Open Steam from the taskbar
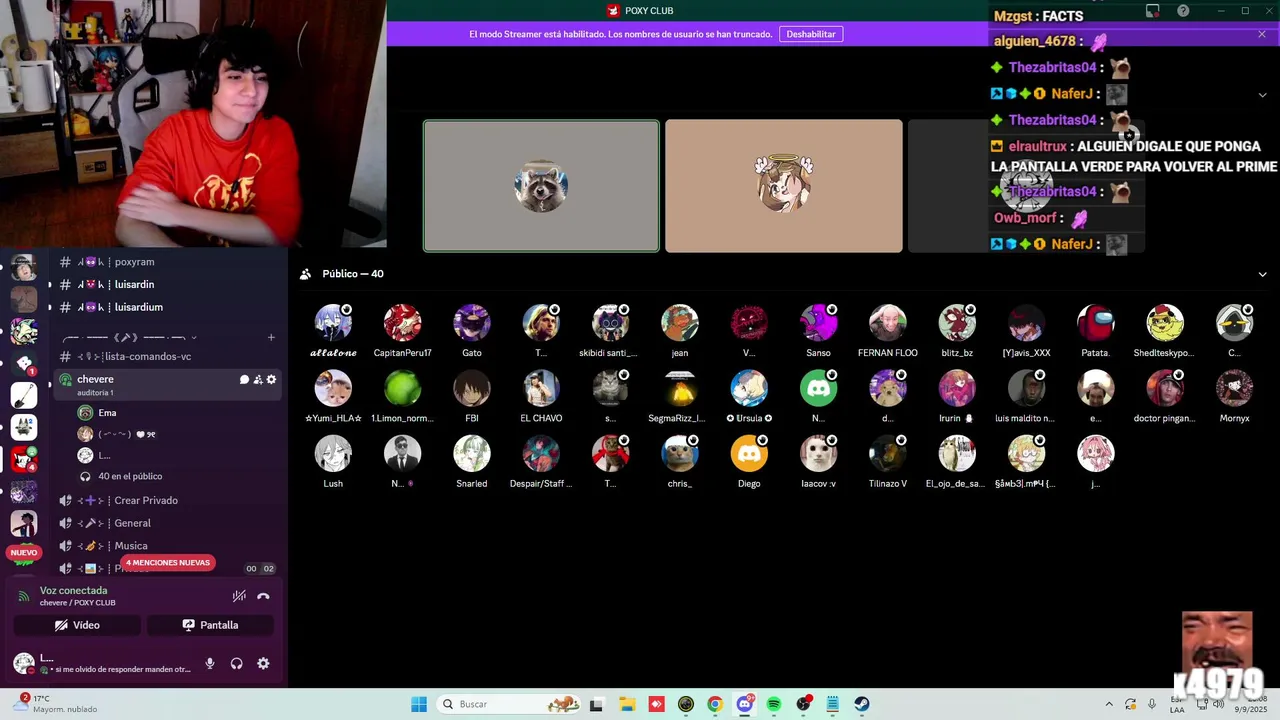This screenshot has width=1280, height=720. (861, 704)
